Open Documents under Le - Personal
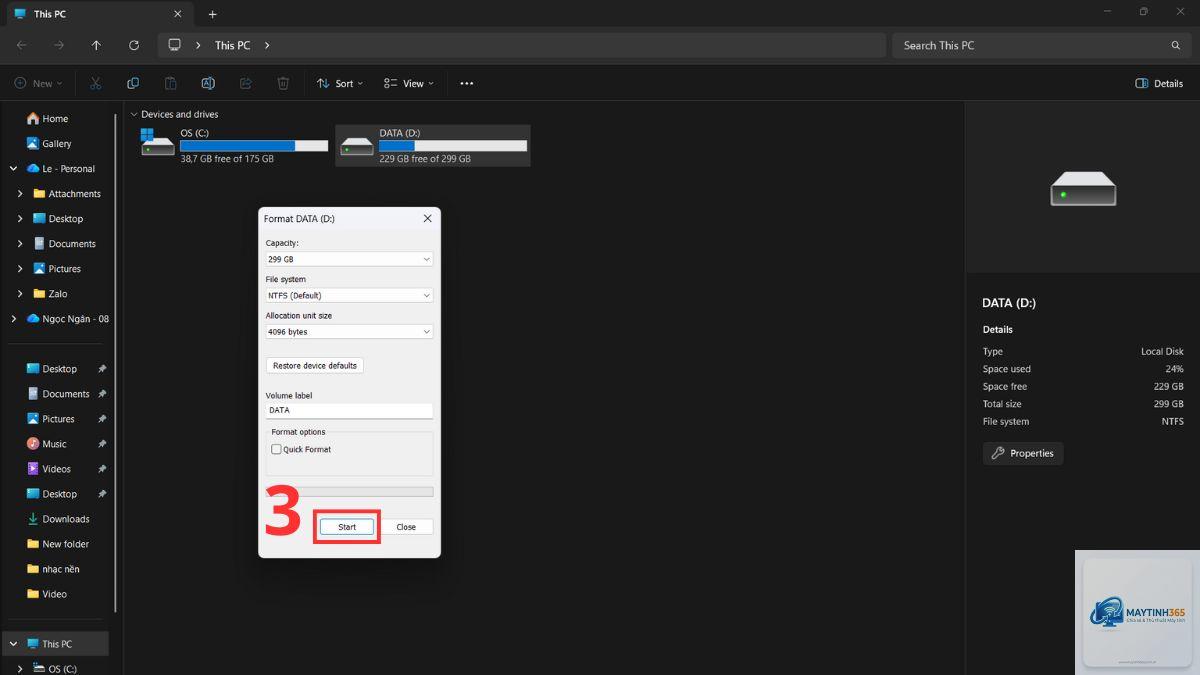Image resolution: width=1200 pixels, height=675 pixels. point(64,244)
